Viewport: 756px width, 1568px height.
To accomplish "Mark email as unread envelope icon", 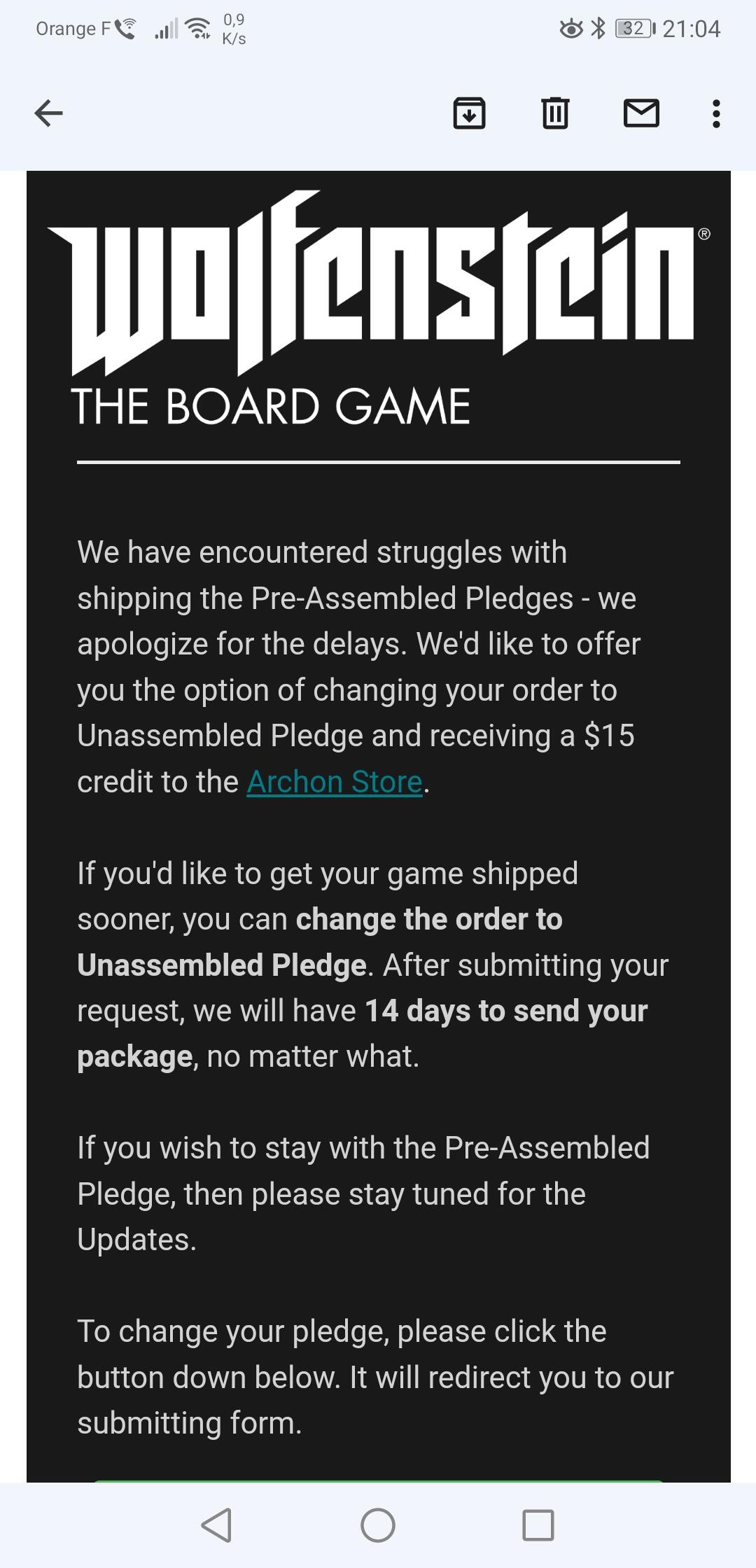I will click(x=641, y=113).
